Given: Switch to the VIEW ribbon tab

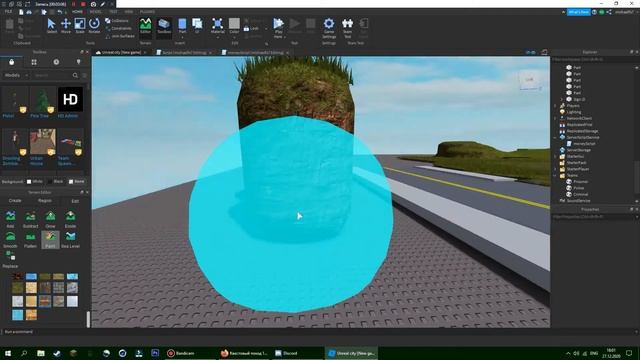Looking at the screenshot, I should click(129, 12).
